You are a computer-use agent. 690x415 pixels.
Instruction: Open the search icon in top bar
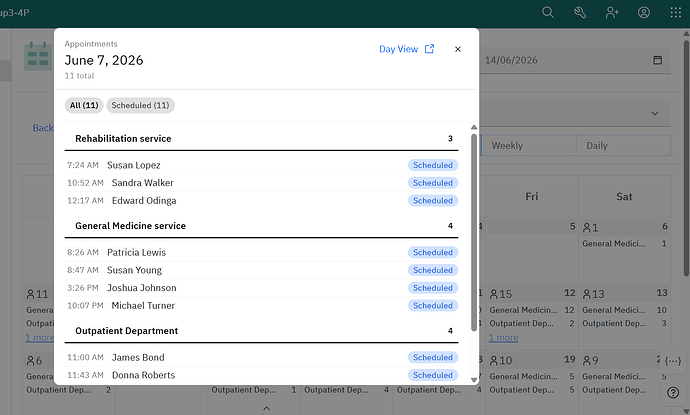[547, 12]
